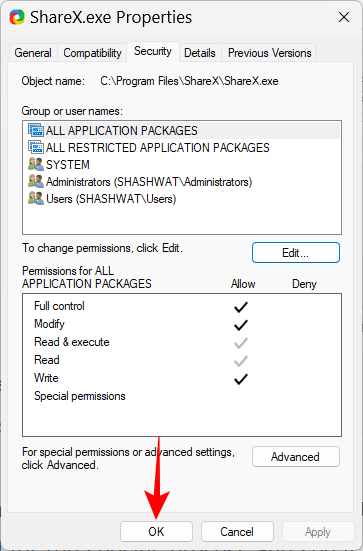This screenshot has height=551, width=363.
Task: Click the Apply button
Action: pos(318,531)
